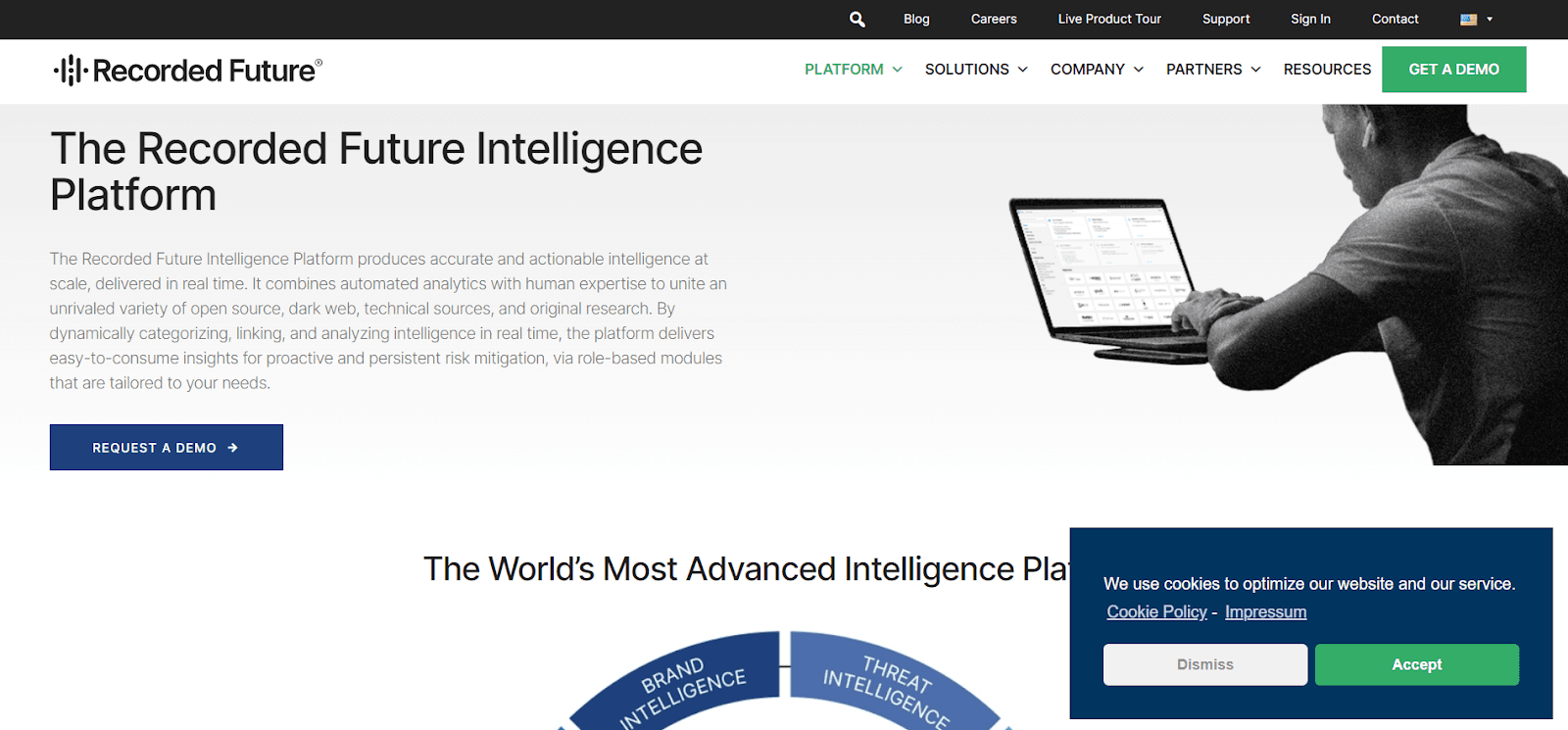Image resolution: width=1568 pixels, height=730 pixels.
Task: Expand the Solutions menu chevron
Action: coord(1022,70)
